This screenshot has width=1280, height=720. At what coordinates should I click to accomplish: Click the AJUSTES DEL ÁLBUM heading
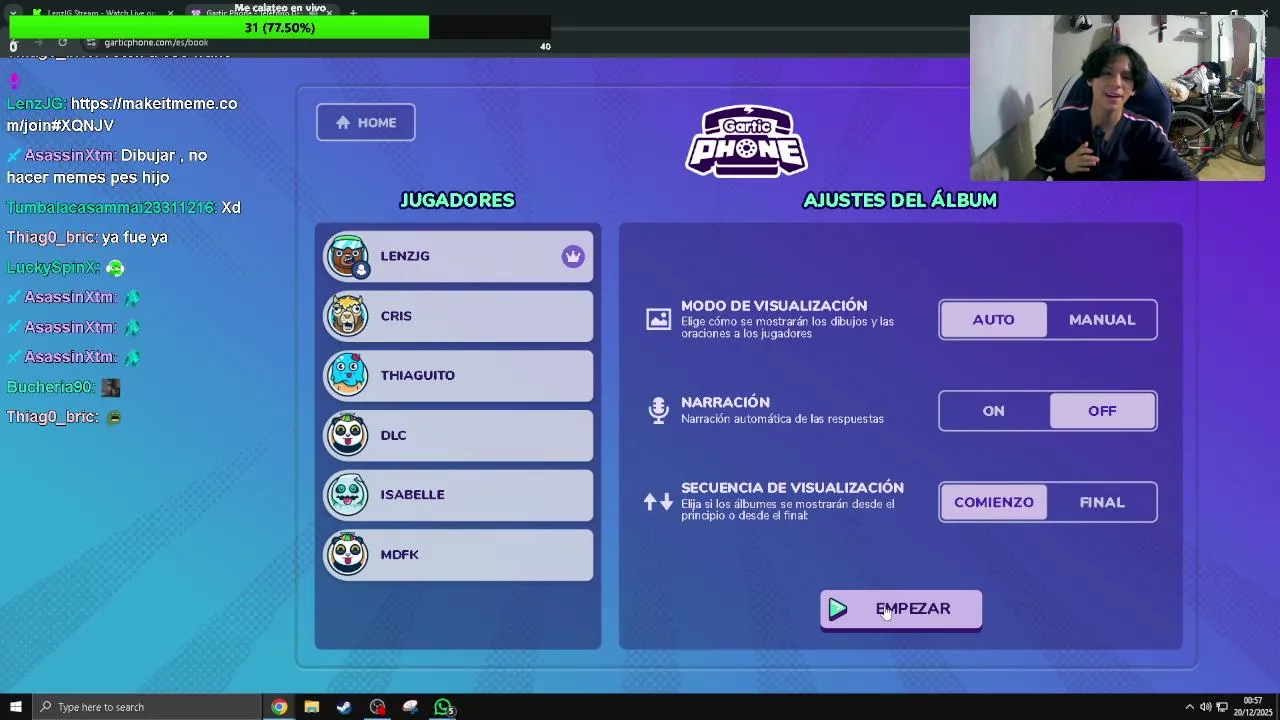pos(900,200)
